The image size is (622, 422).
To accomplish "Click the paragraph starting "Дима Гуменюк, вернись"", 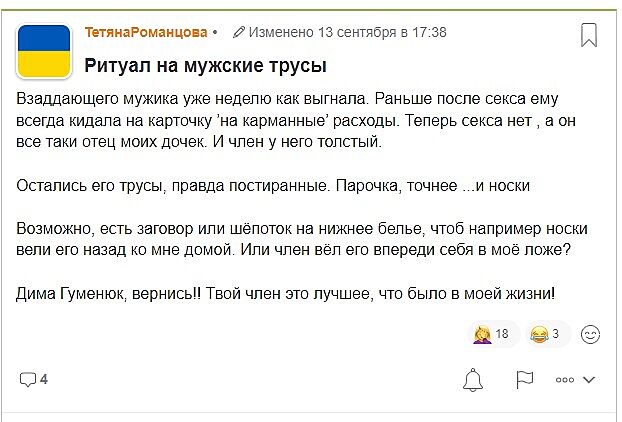I will coord(285,294).
